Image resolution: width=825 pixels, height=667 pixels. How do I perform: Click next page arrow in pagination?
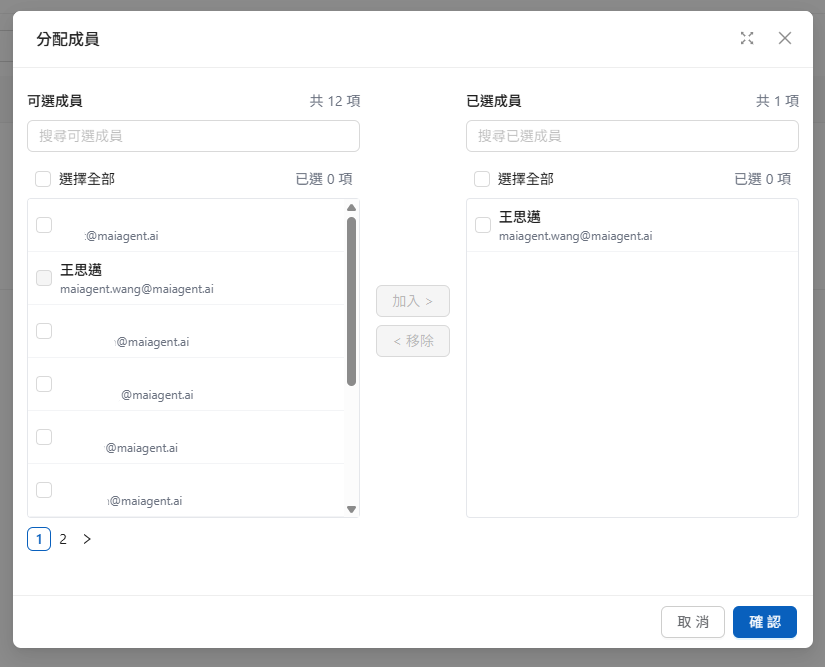[87, 539]
